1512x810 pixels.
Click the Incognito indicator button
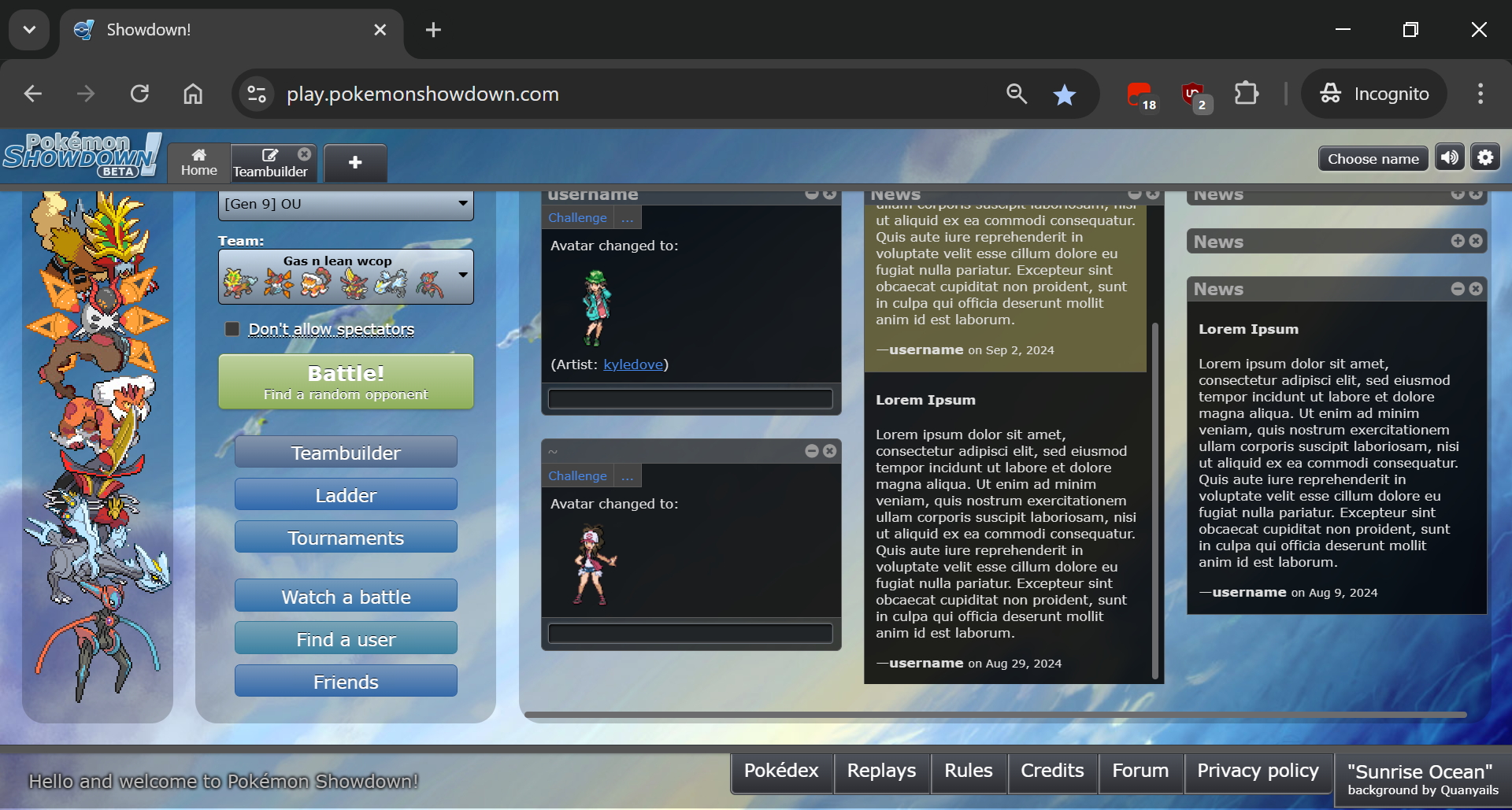1374,94
